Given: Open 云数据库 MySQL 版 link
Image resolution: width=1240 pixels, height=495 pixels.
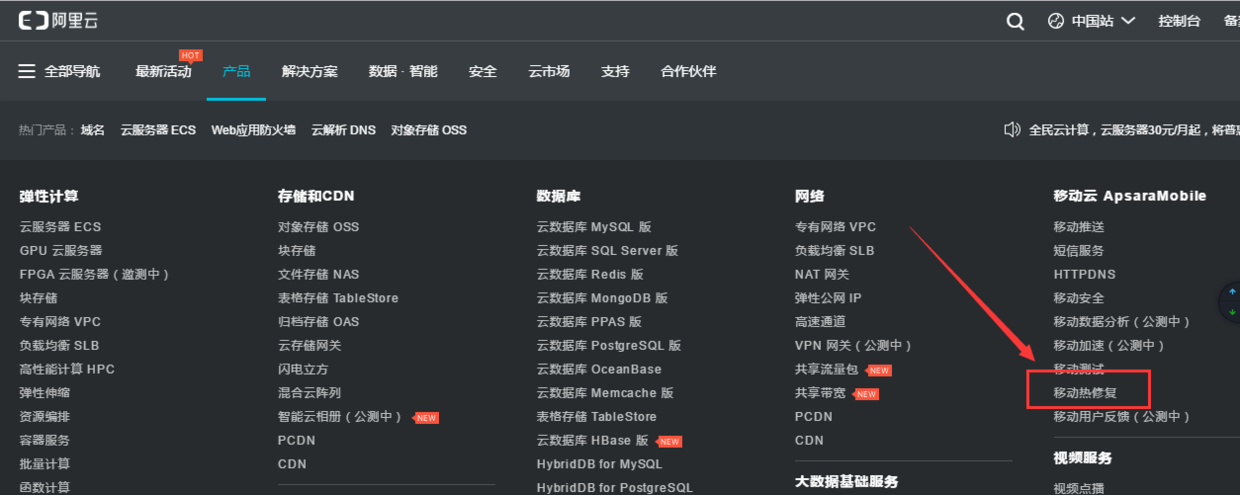Looking at the screenshot, I should tap(594, 227).
